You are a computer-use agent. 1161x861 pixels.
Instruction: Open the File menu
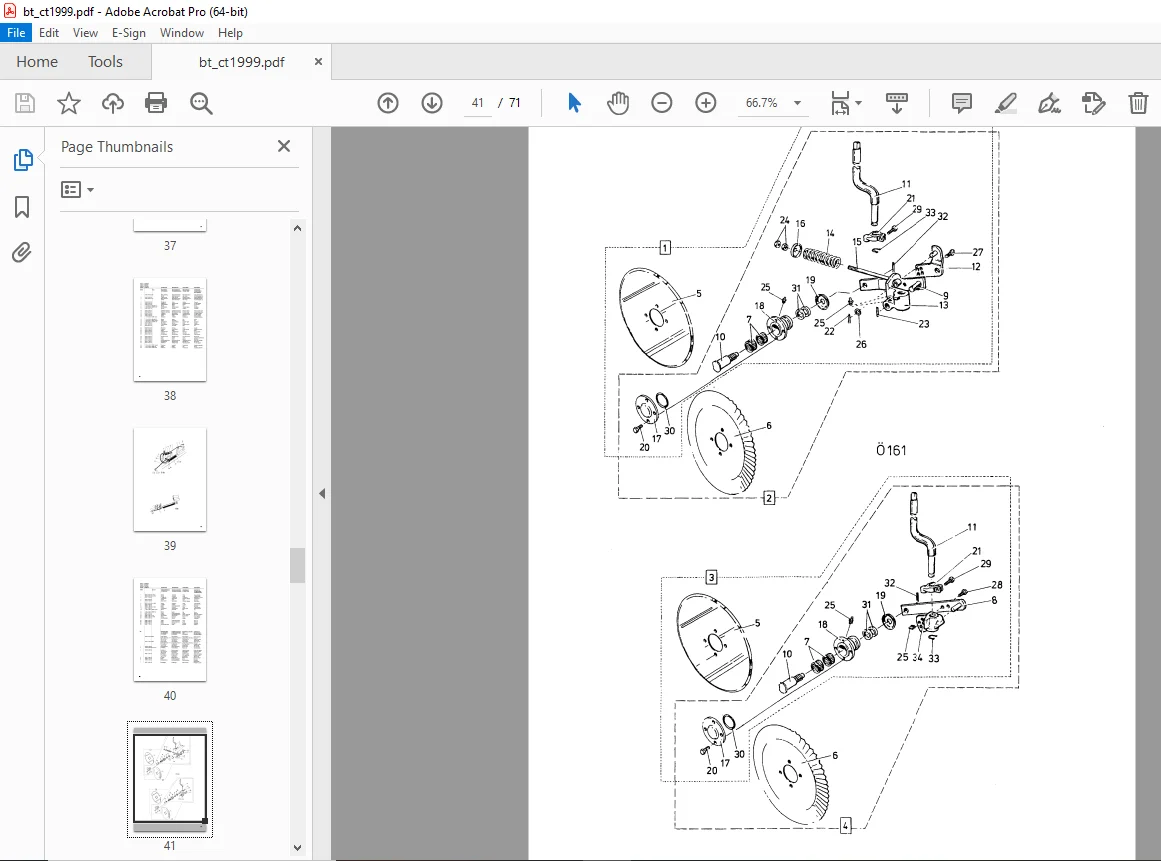[x=16, y=33]
